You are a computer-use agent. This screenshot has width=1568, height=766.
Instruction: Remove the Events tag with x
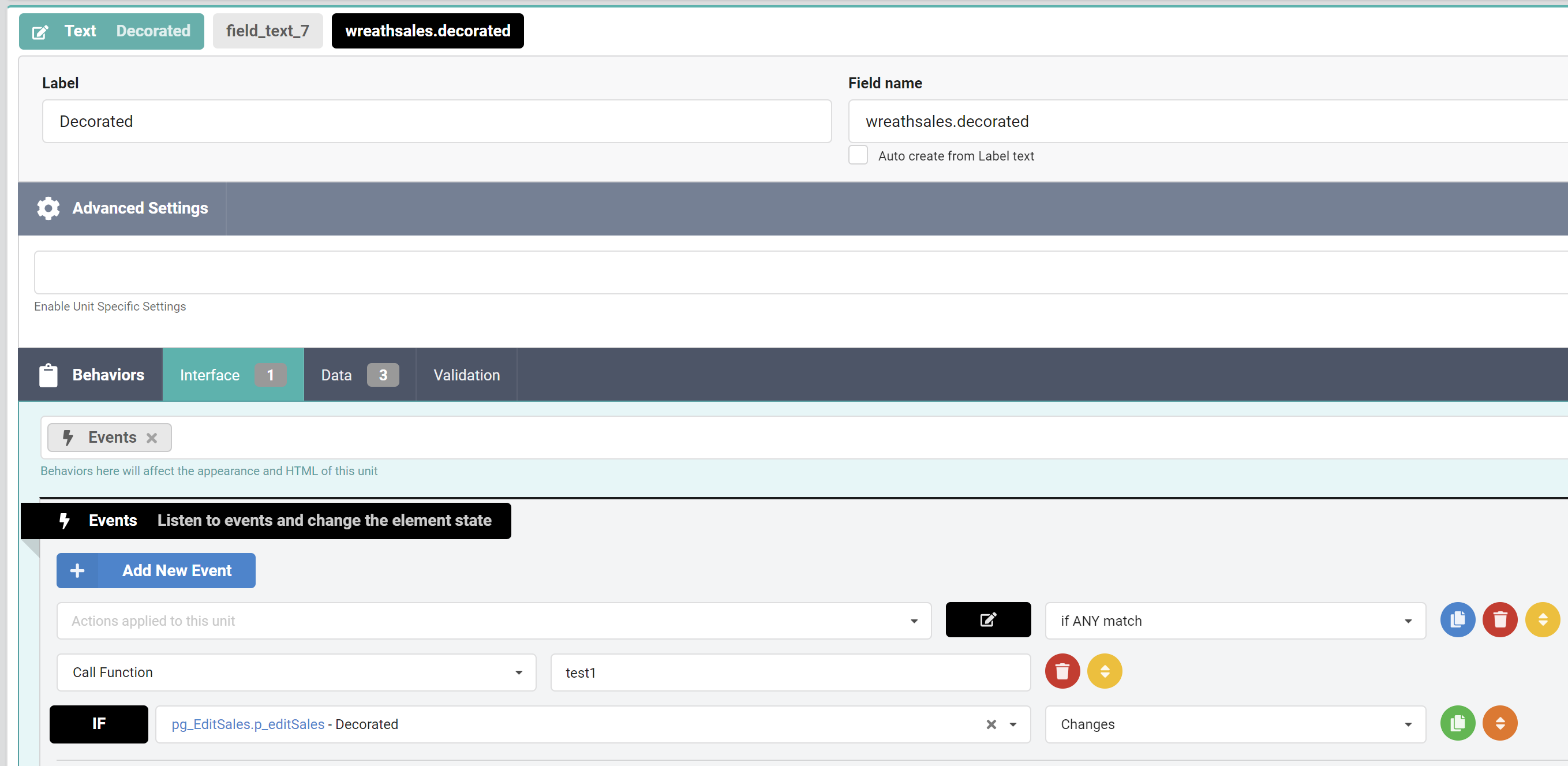152,438
